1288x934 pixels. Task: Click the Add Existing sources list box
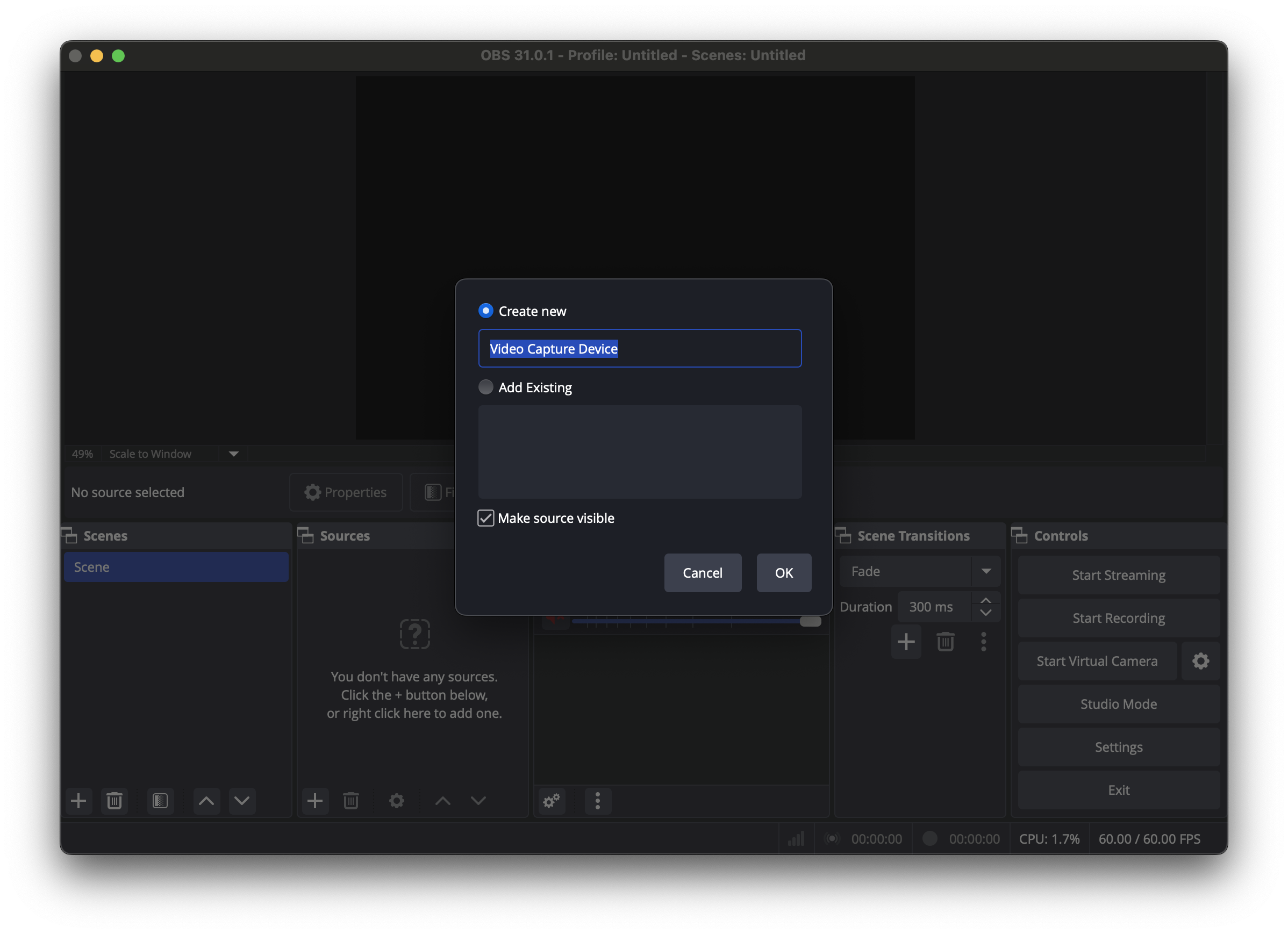click(x=640, y=452)
